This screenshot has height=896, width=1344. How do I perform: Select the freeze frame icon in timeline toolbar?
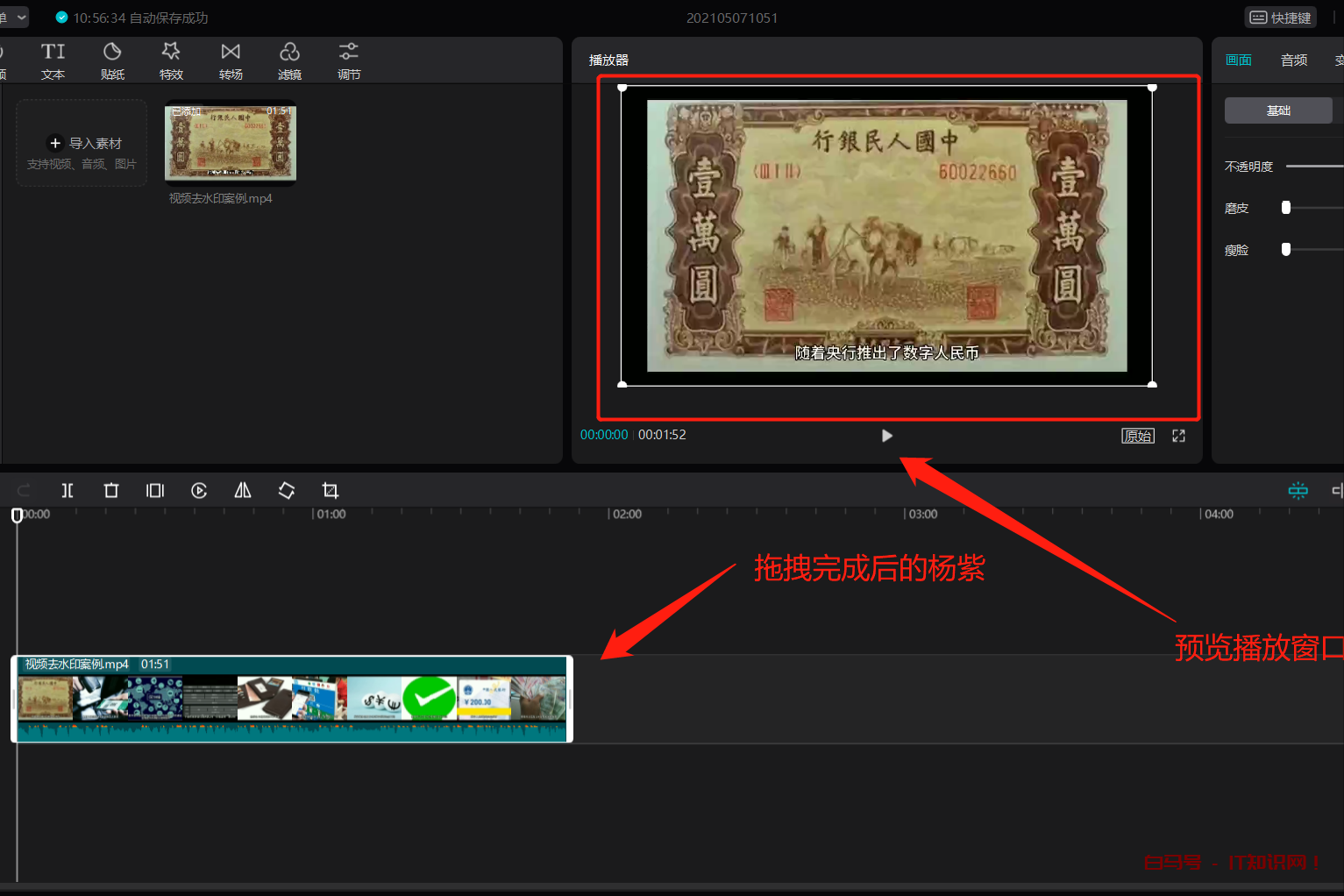[x=155, y=490]
